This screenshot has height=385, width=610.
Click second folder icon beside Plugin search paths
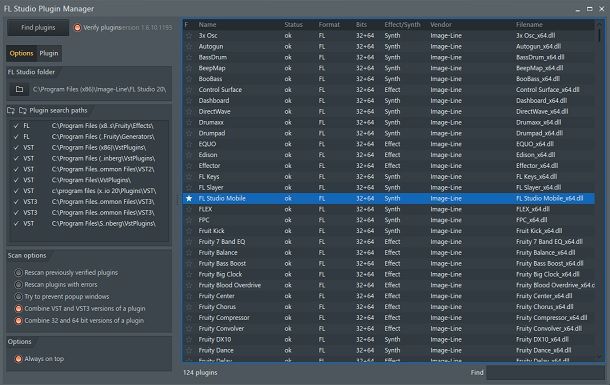pyautogui.click(x=23, y=111)
